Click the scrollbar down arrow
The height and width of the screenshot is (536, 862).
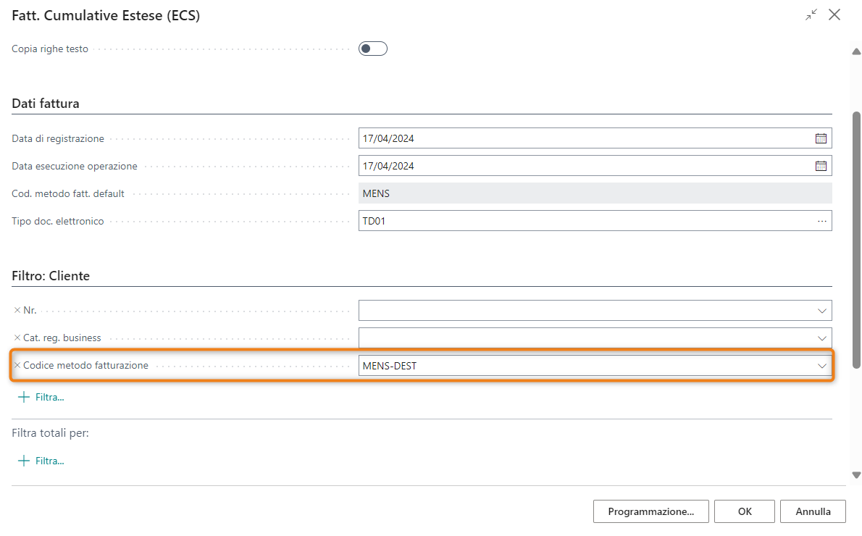pyautogui.click(x=856, y=475)
